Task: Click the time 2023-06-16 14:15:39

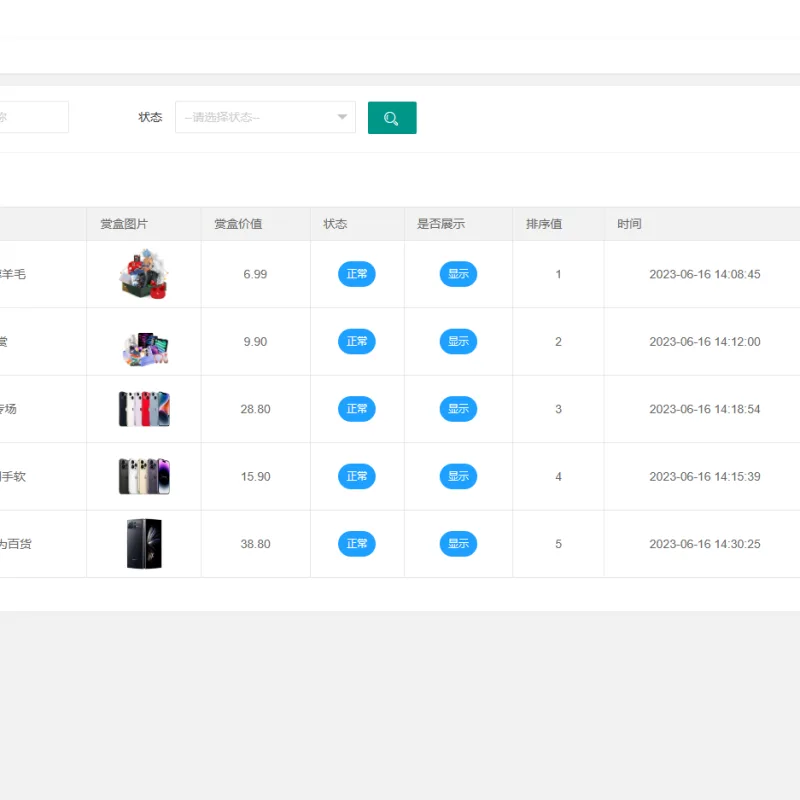Action: point(705,476)
